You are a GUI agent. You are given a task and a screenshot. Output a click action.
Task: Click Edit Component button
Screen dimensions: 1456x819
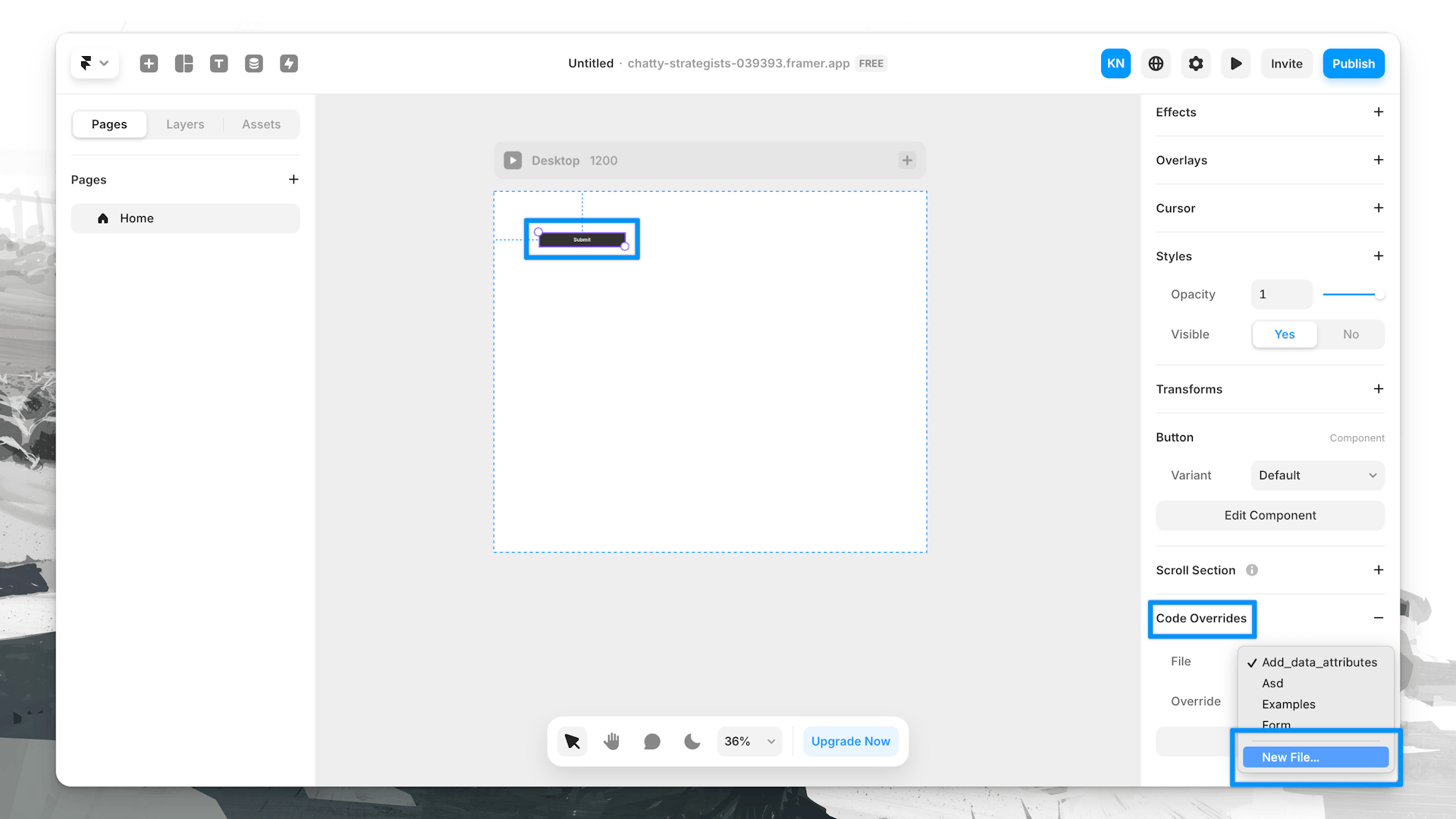(x=1270, y=515)
